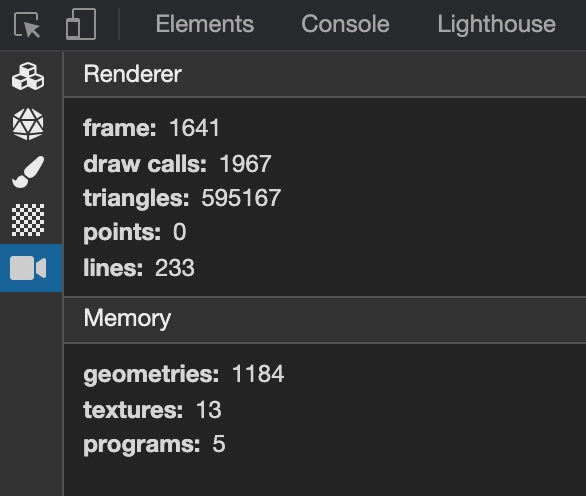Switch to the Elements tab

205,24
